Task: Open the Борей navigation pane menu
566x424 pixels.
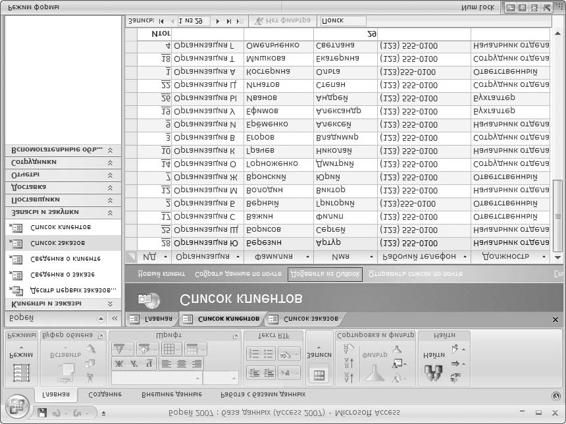Action: pos(101,318)
